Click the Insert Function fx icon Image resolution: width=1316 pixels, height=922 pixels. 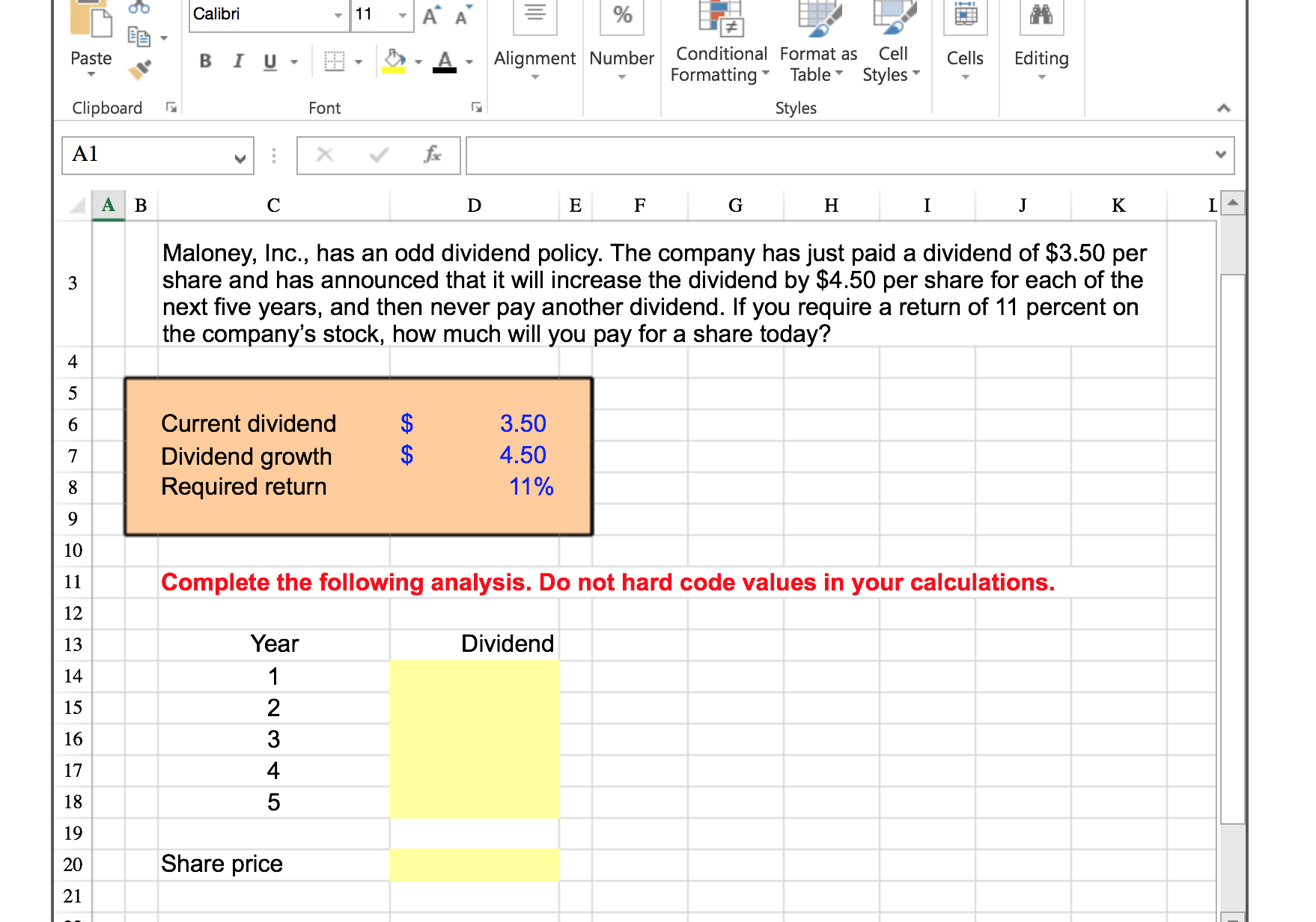coord(432,155)
